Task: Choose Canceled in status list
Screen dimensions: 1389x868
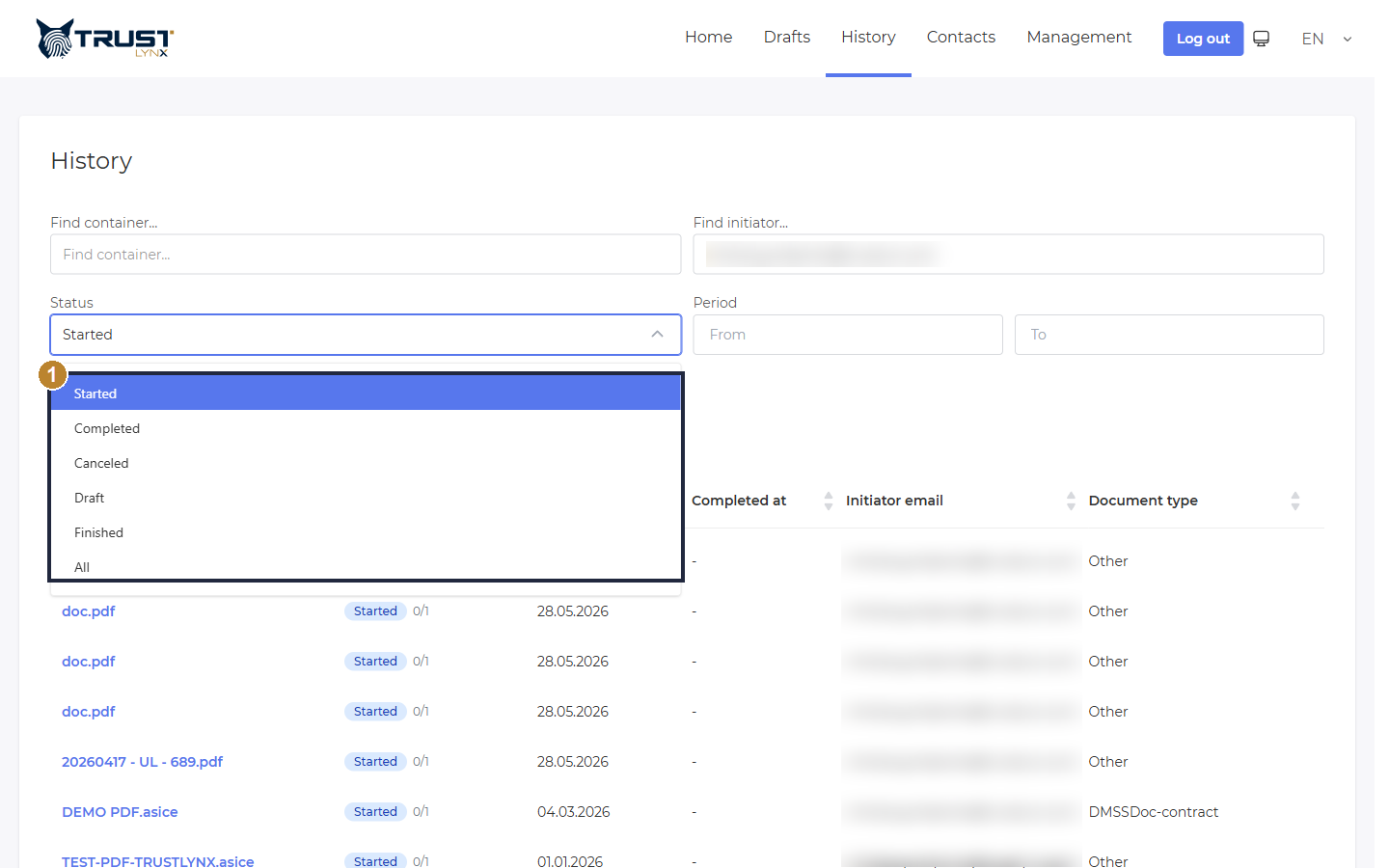Action: (x=367, y=463)
